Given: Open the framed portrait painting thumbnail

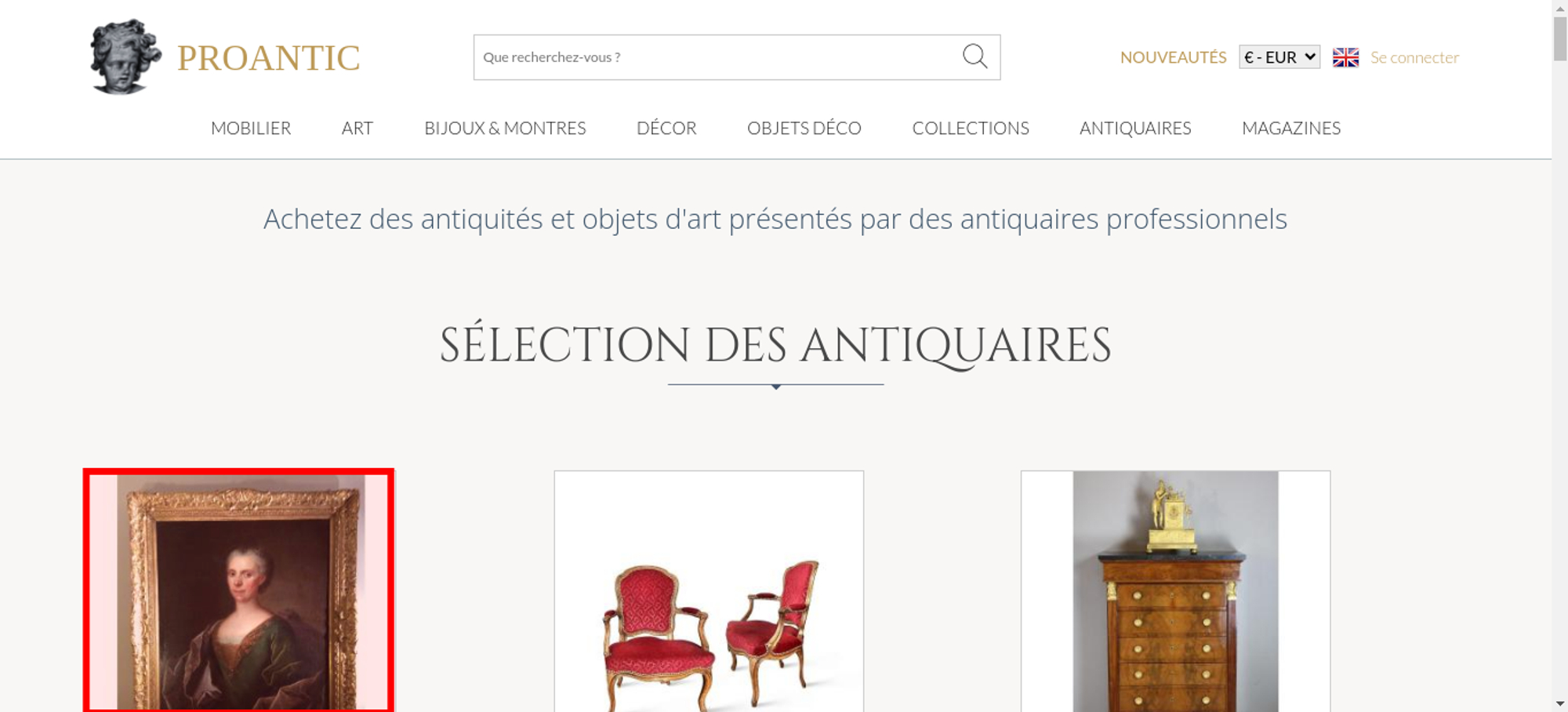Looking at the screenshot, I should 238,590.
